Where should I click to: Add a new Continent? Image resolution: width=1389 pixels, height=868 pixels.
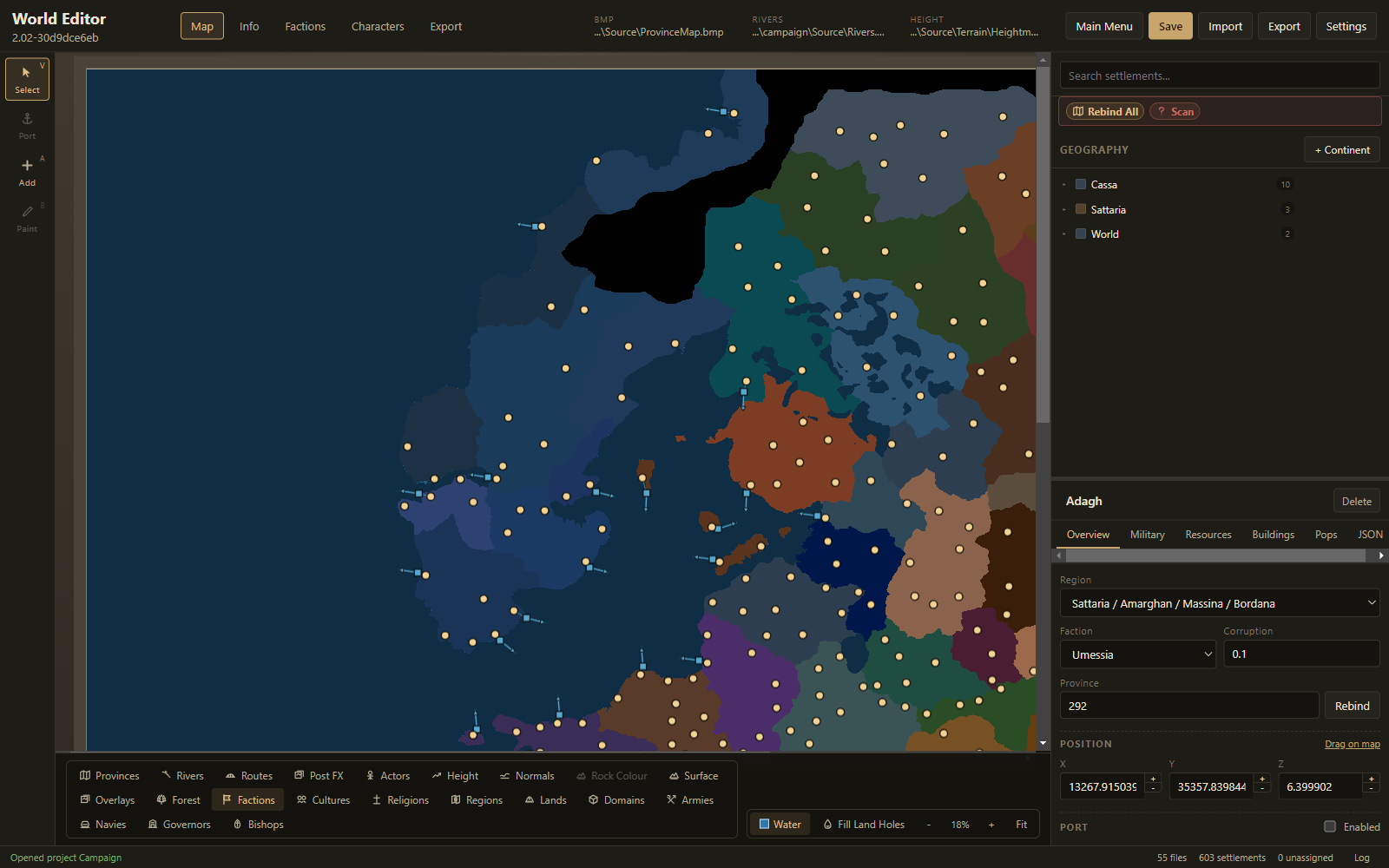(x=1342, y=149)
